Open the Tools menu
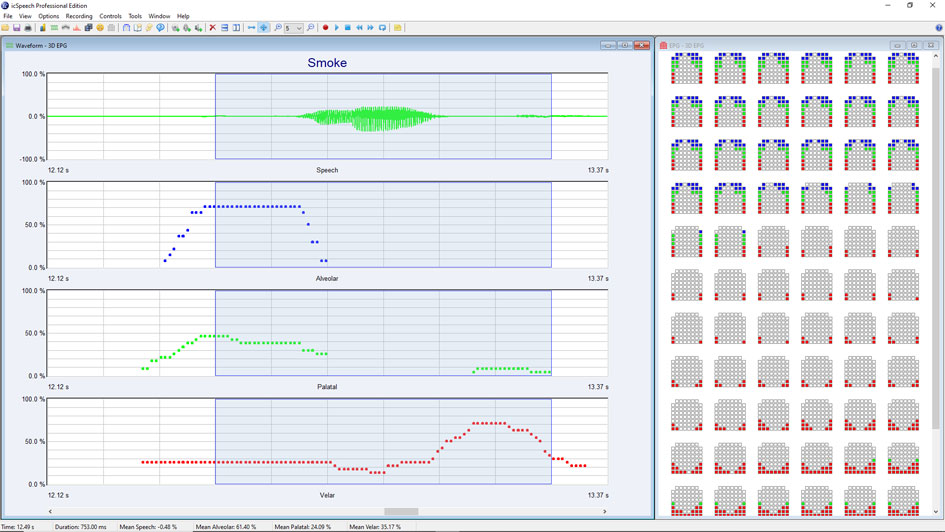This screenshot has height=532, width=945. click(135, 16)
